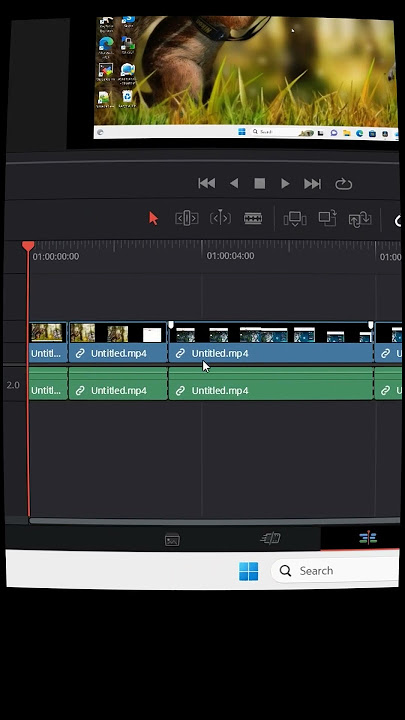
Task: Open the Windows Start menu
Action: coord(248,571)
